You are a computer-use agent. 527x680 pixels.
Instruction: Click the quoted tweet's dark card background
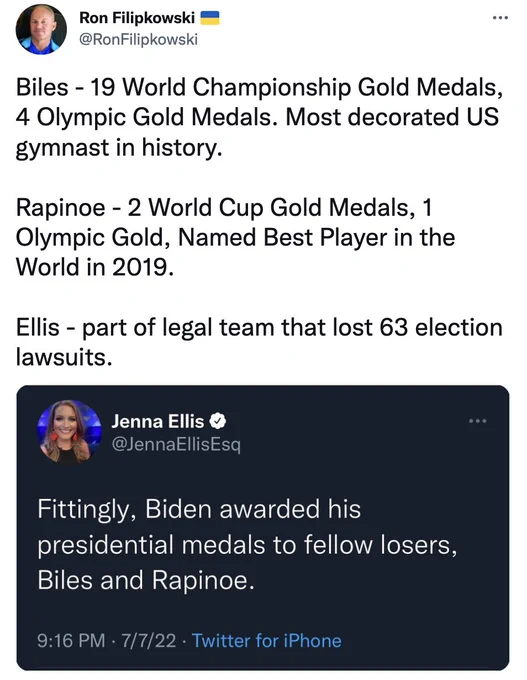pyautogui.click(x=263, y=527)
